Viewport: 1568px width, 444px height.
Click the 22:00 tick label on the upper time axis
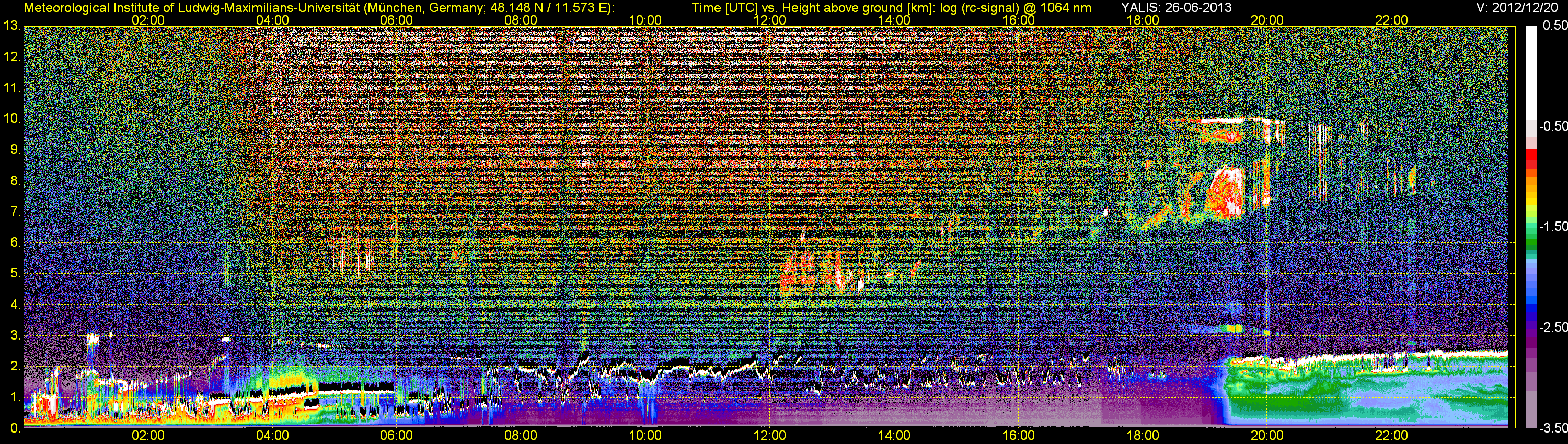[x=1391, y=20]
